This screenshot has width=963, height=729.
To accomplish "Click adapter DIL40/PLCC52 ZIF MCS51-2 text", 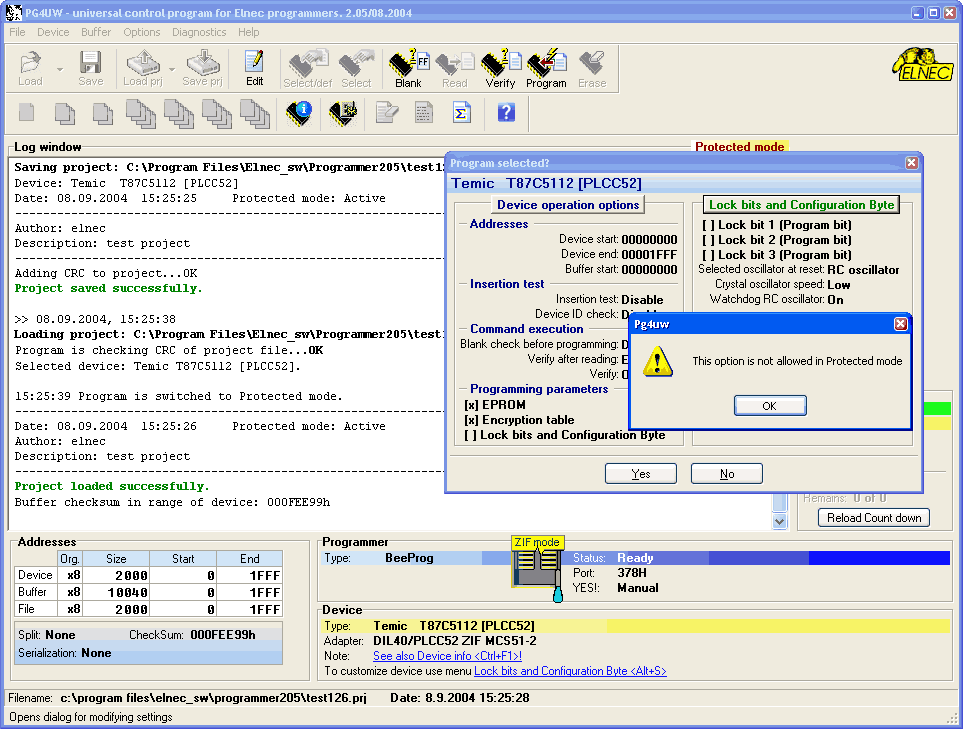I will click(x=454, y=641).
